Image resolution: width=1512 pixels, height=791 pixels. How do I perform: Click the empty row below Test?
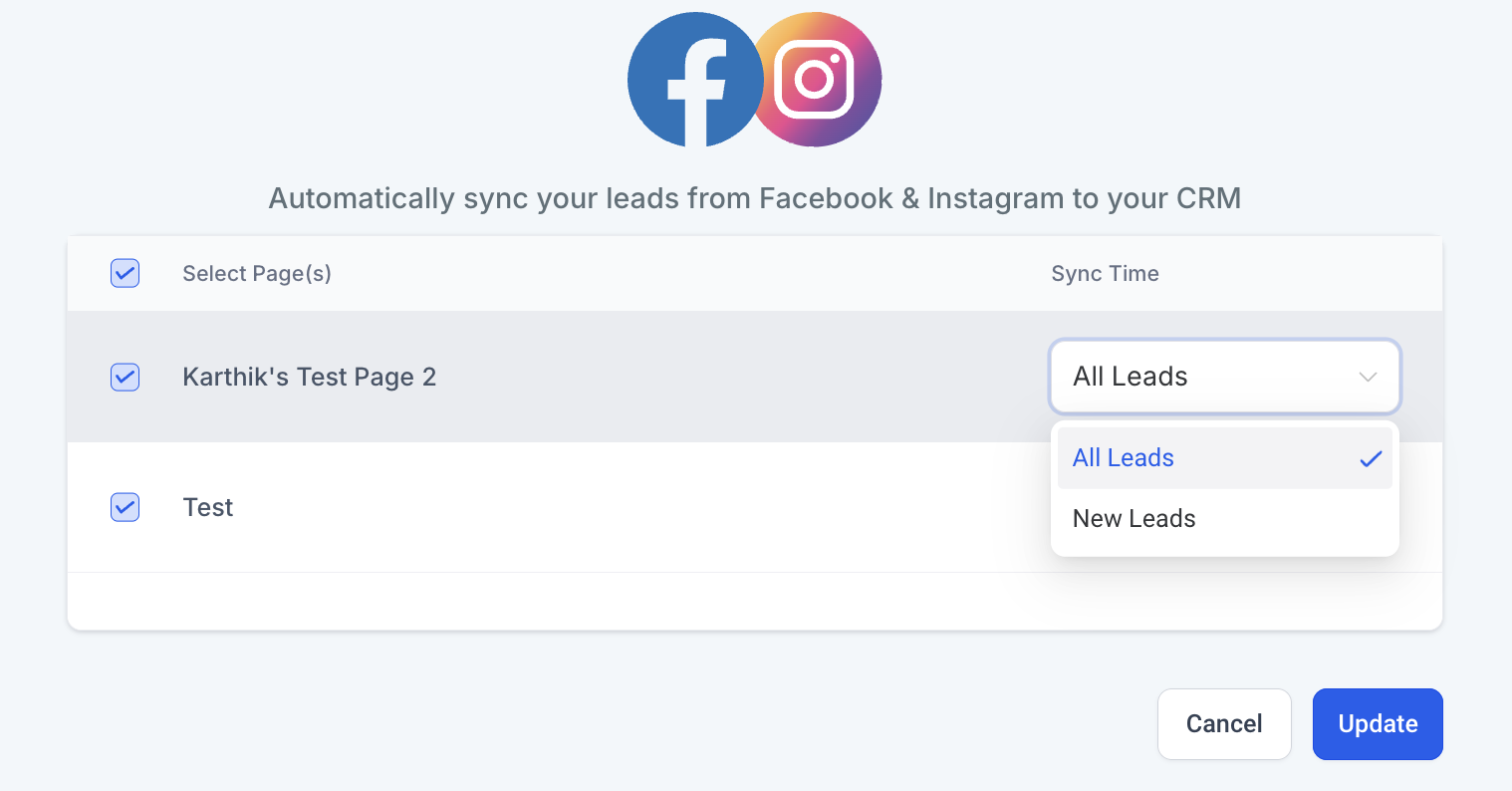(754, 601)
